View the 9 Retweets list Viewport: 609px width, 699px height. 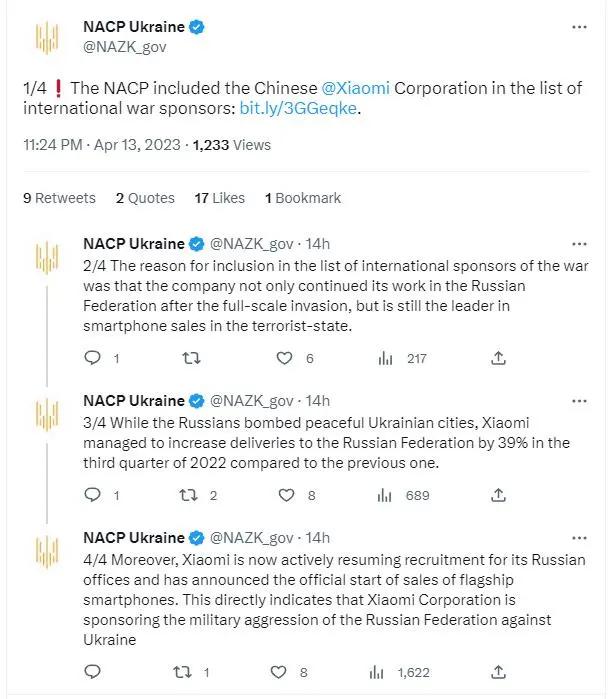tap(59, 198)
